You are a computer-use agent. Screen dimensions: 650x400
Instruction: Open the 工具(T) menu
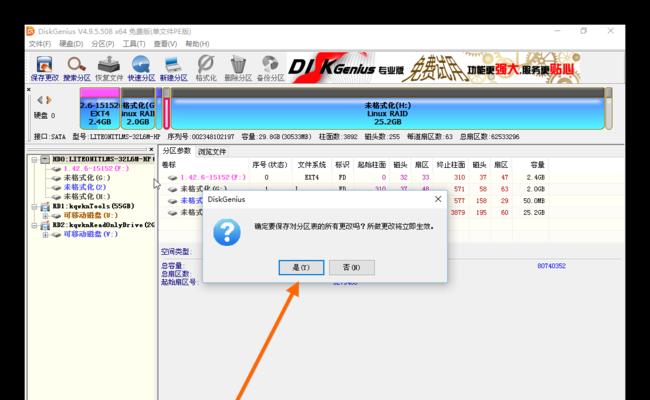click(134, 44)
